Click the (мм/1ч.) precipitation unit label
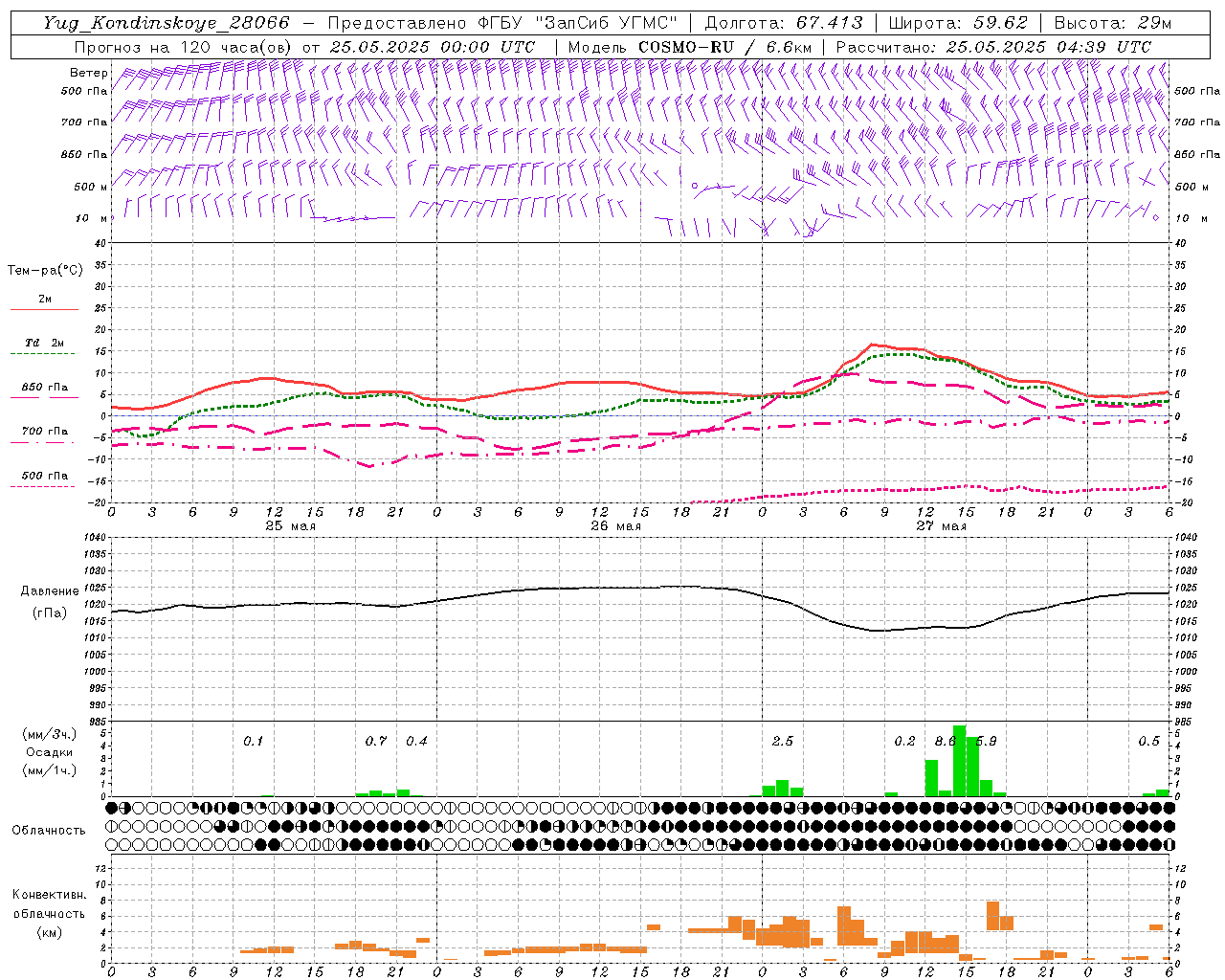The image size is (1225, 980). pos(50,770)
